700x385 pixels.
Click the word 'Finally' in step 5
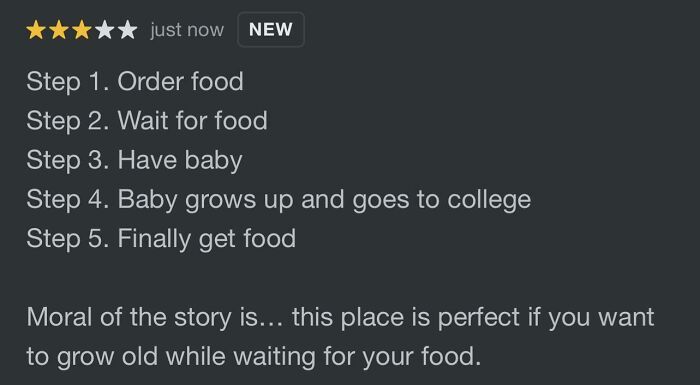(154, 239)
